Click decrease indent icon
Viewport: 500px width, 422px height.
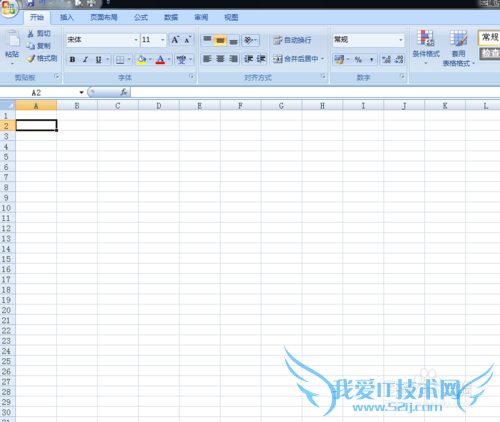coord(249,59)
